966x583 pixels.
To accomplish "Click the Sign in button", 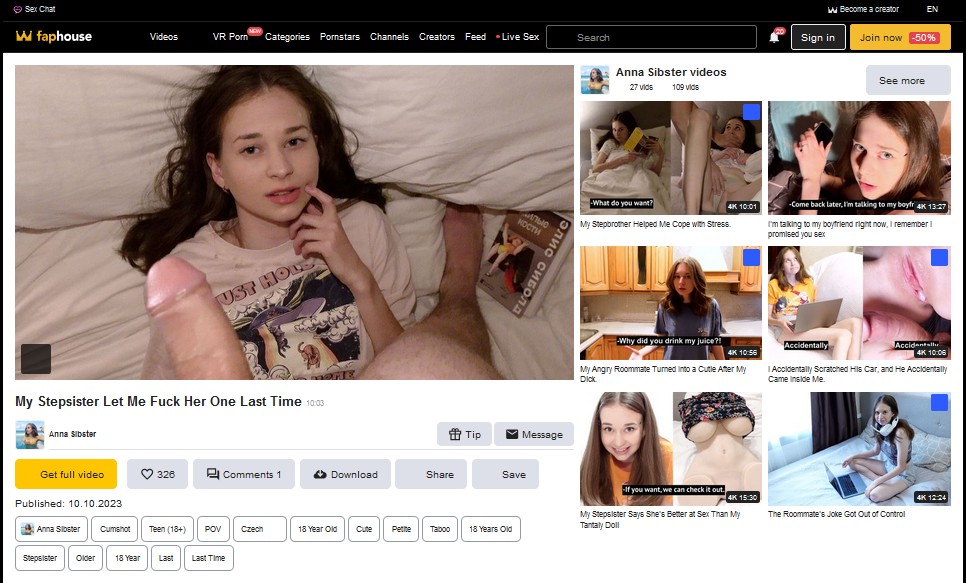I will click(x=817, y=38).
